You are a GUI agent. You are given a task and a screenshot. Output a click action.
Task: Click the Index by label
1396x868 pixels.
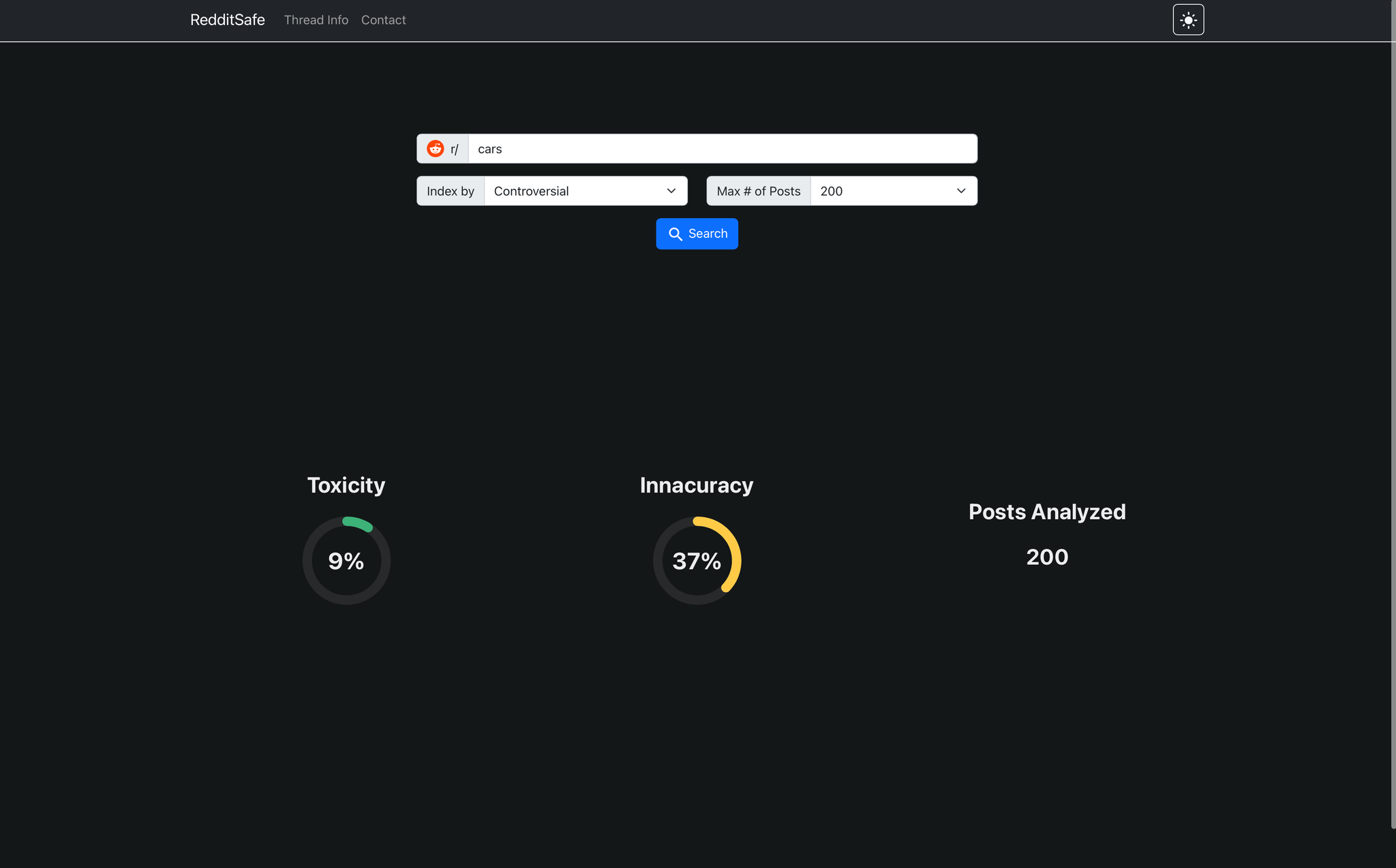click(451, 191)
